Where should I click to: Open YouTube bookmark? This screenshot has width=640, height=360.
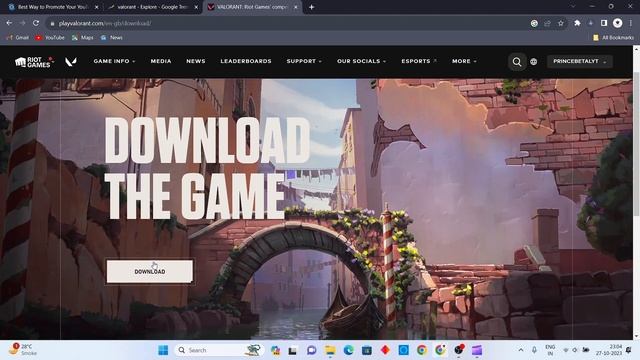50,38
